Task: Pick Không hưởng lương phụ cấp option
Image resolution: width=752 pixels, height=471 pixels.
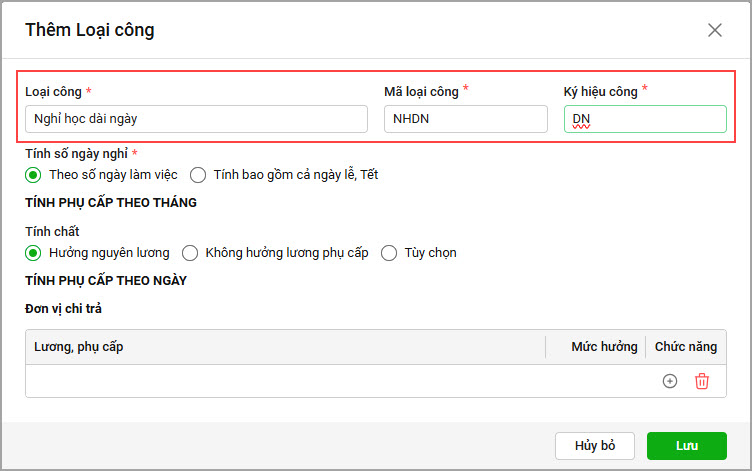Action: click(x=189, y=253)
